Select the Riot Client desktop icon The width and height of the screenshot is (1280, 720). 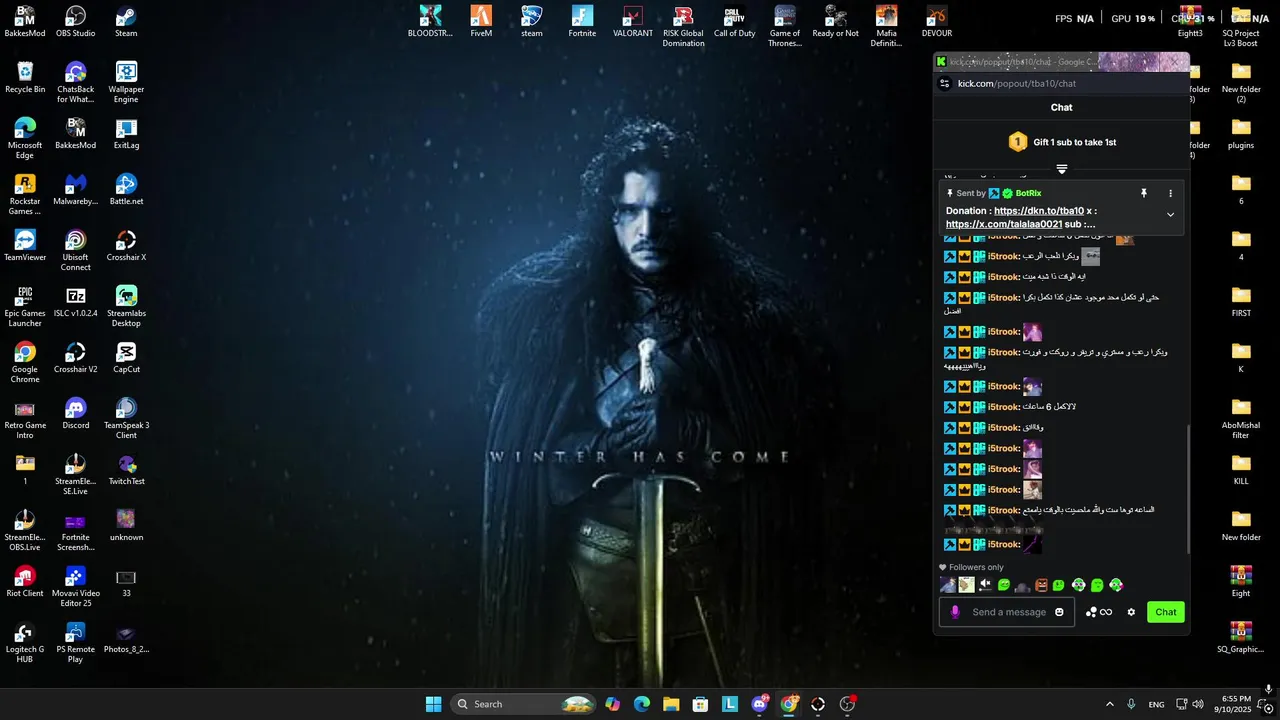pos(25,581)
